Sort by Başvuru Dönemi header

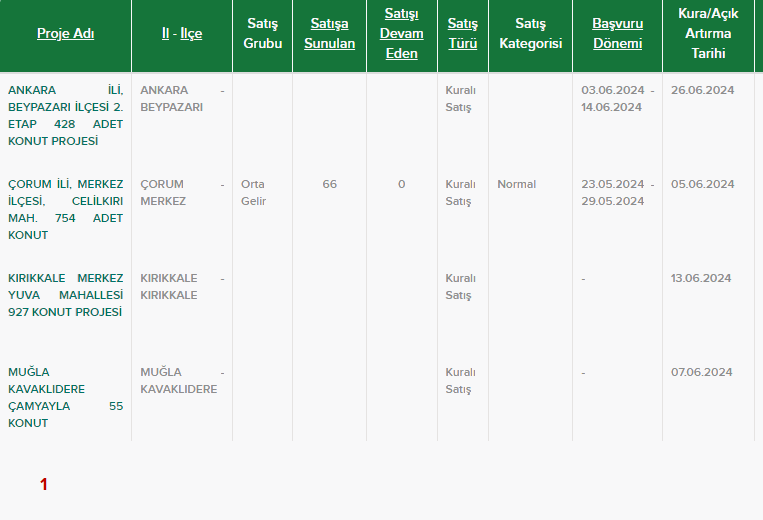[617, 34]
